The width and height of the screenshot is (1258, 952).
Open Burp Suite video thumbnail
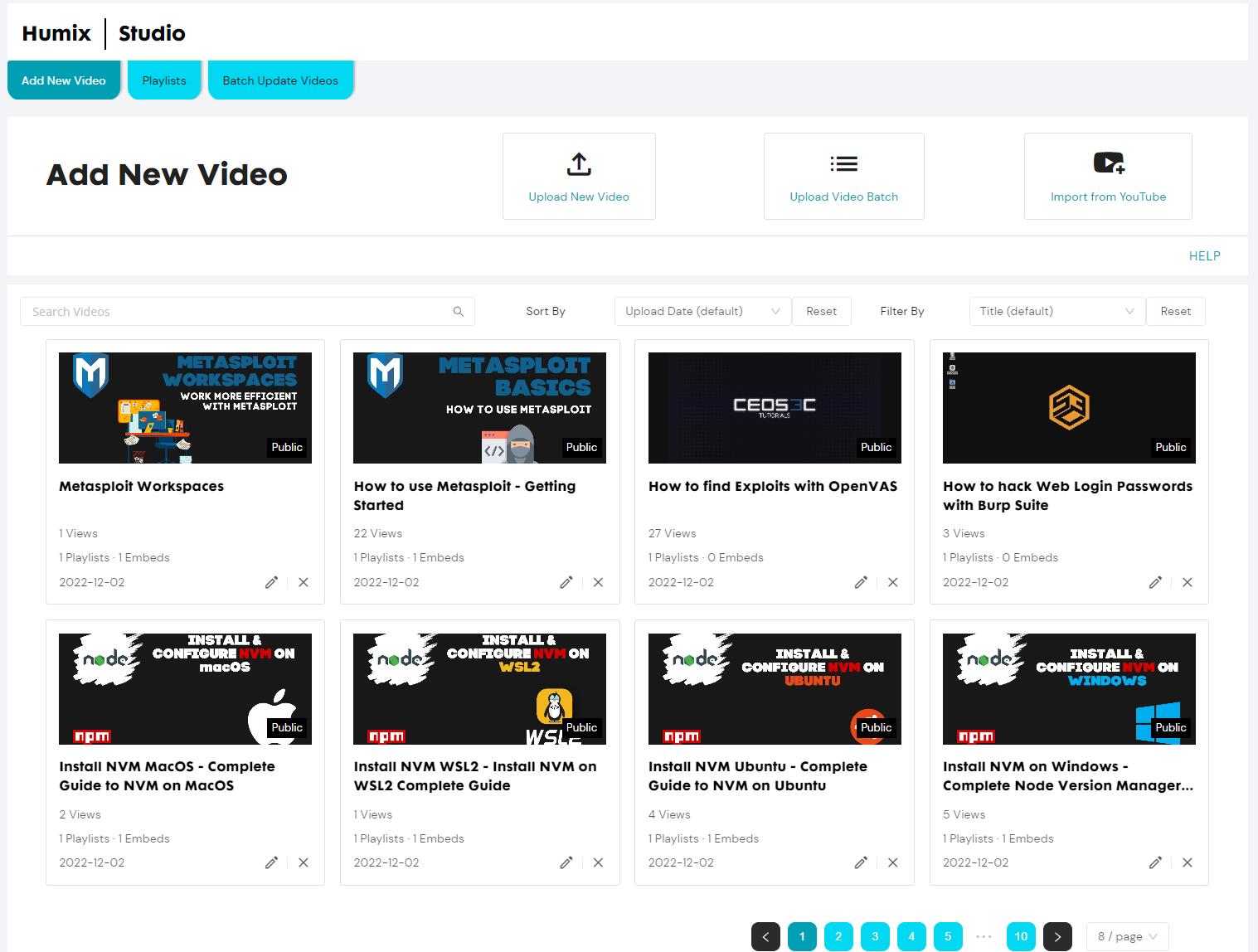click(x=1069, y=408)
